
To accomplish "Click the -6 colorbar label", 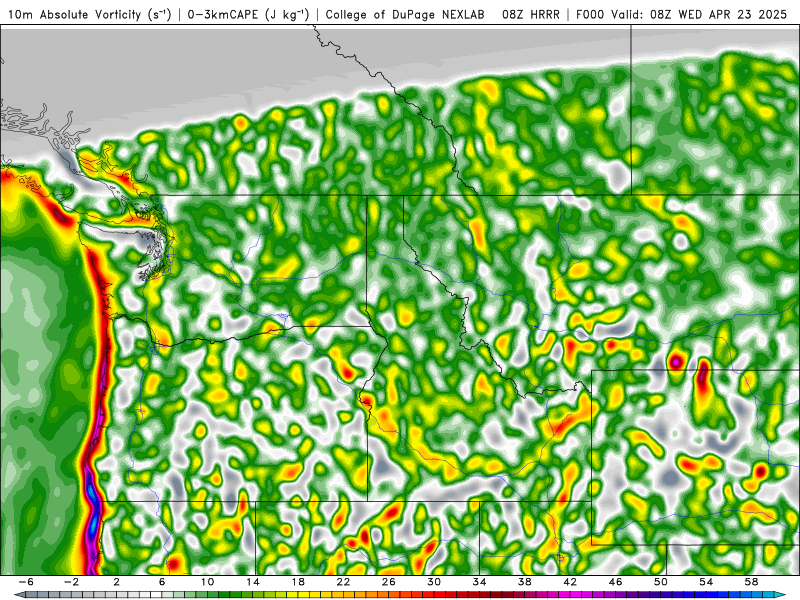I will click(x=26, y=582).
